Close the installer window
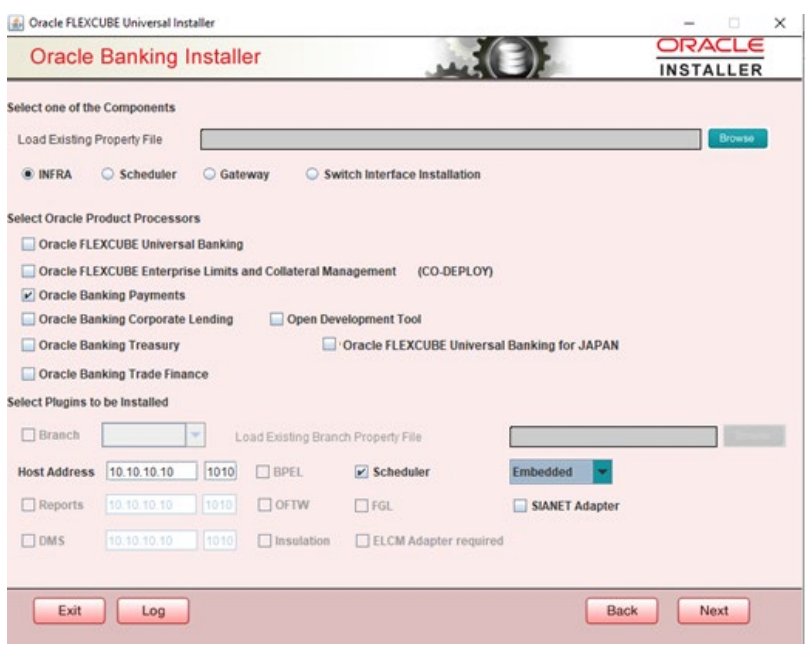808x646 pixels. pyautogui.click(x=780, y=23)
